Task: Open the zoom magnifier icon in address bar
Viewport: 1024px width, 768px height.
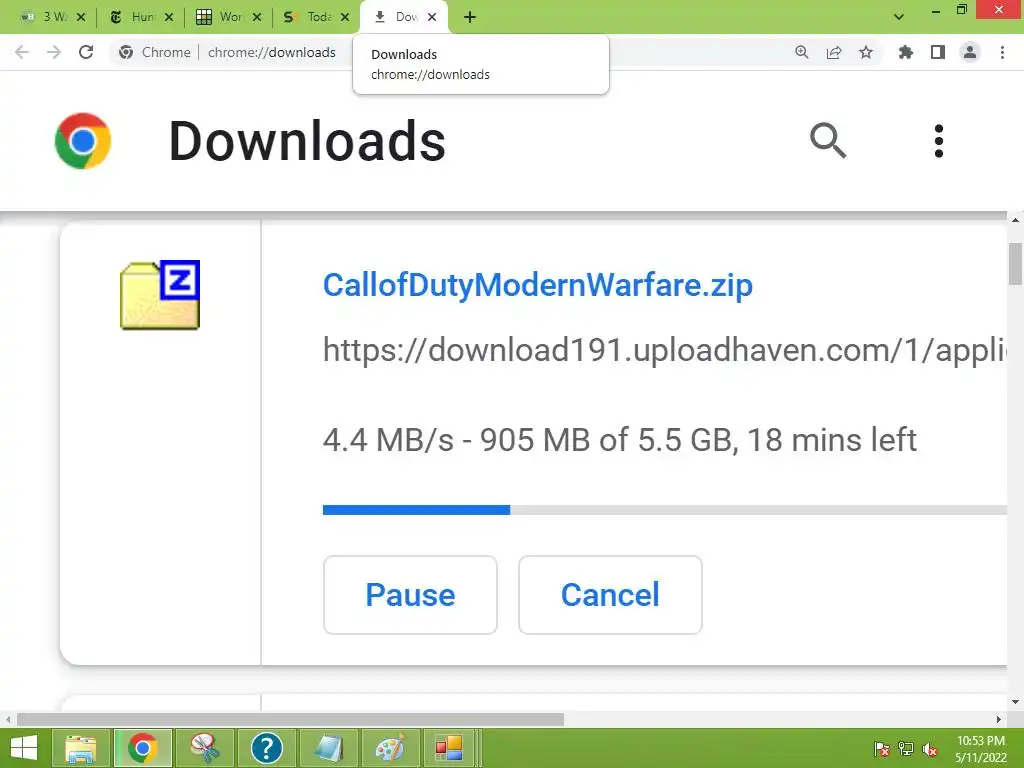Action: point(801,52)
